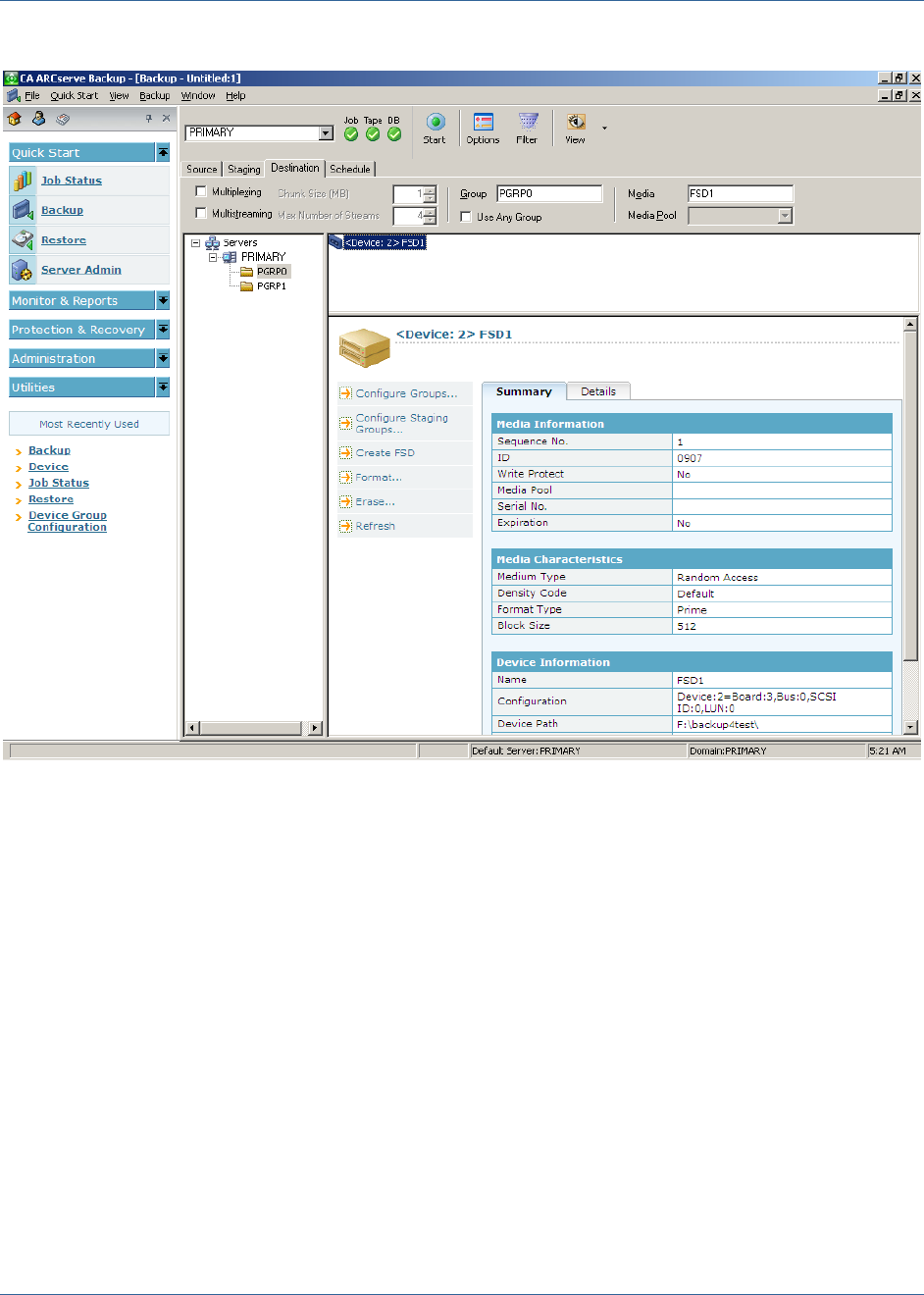Screen dimensions: 924x1295
Task: Open the Options toolbar button
Action: click(x=483, y=122)
